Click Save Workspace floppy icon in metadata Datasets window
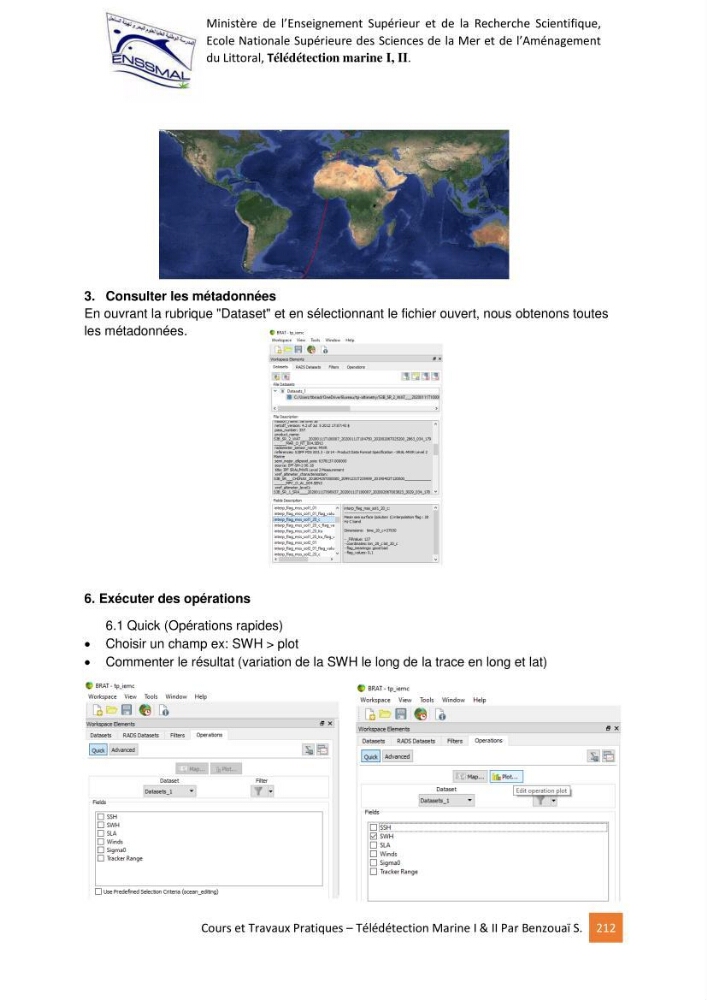Image resolution: width=707 pixels, height=1000 pixels. click(298, 349)
